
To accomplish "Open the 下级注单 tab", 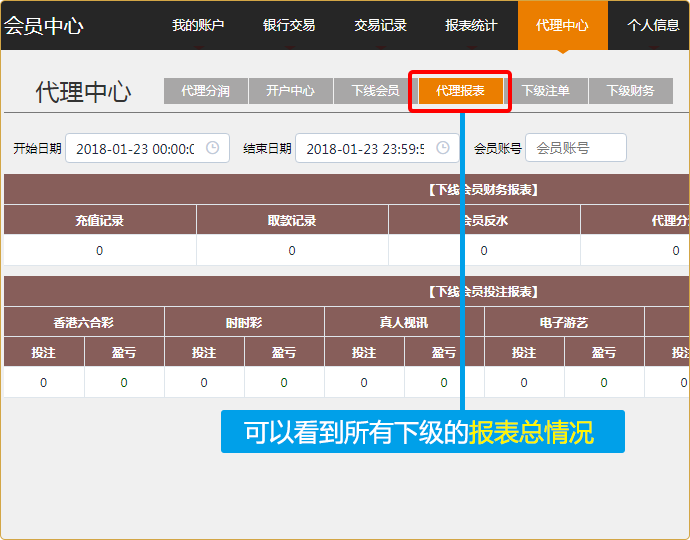I will 546,91.
